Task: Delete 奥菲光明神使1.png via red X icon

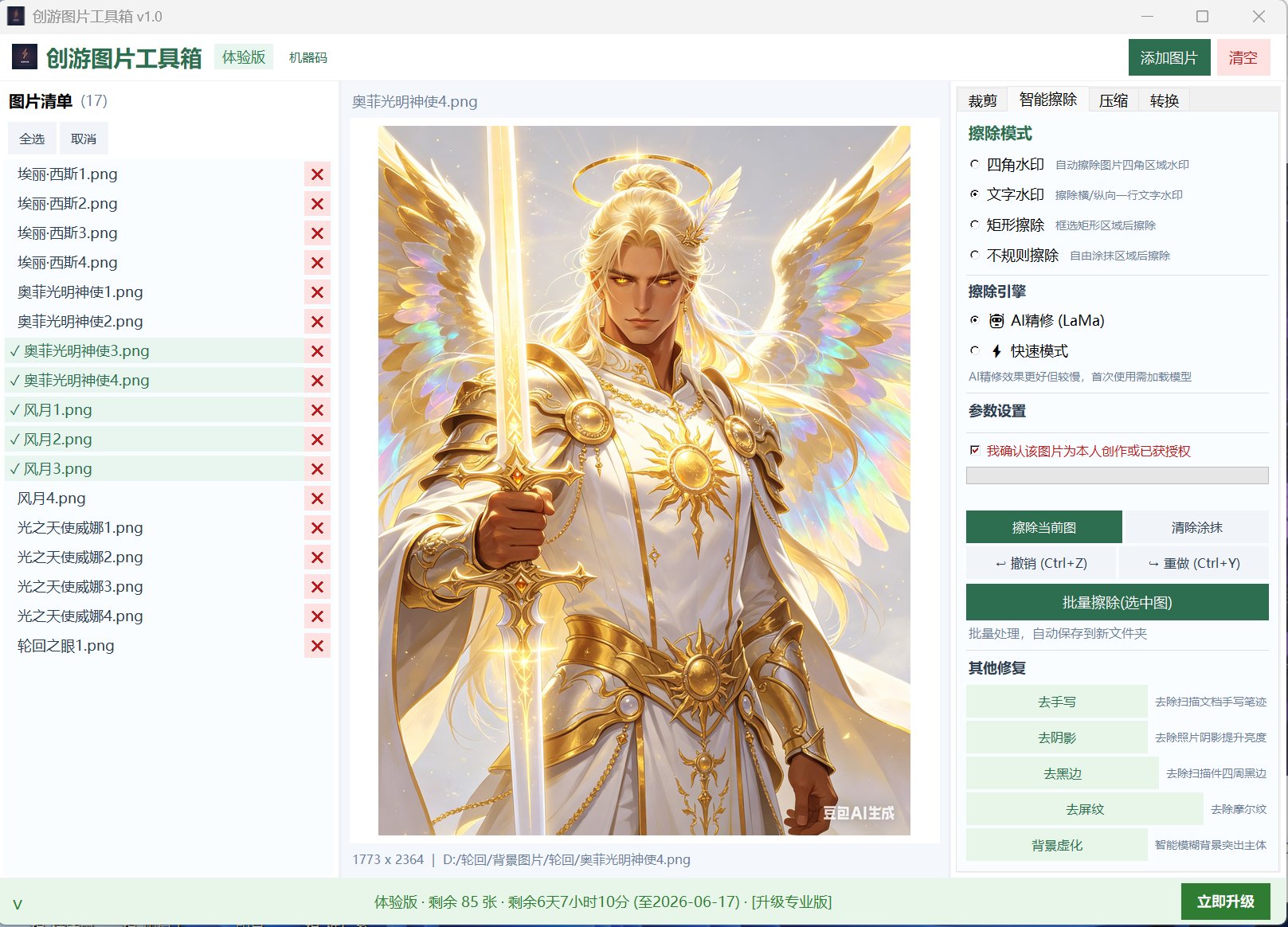Action: [317, 292]
